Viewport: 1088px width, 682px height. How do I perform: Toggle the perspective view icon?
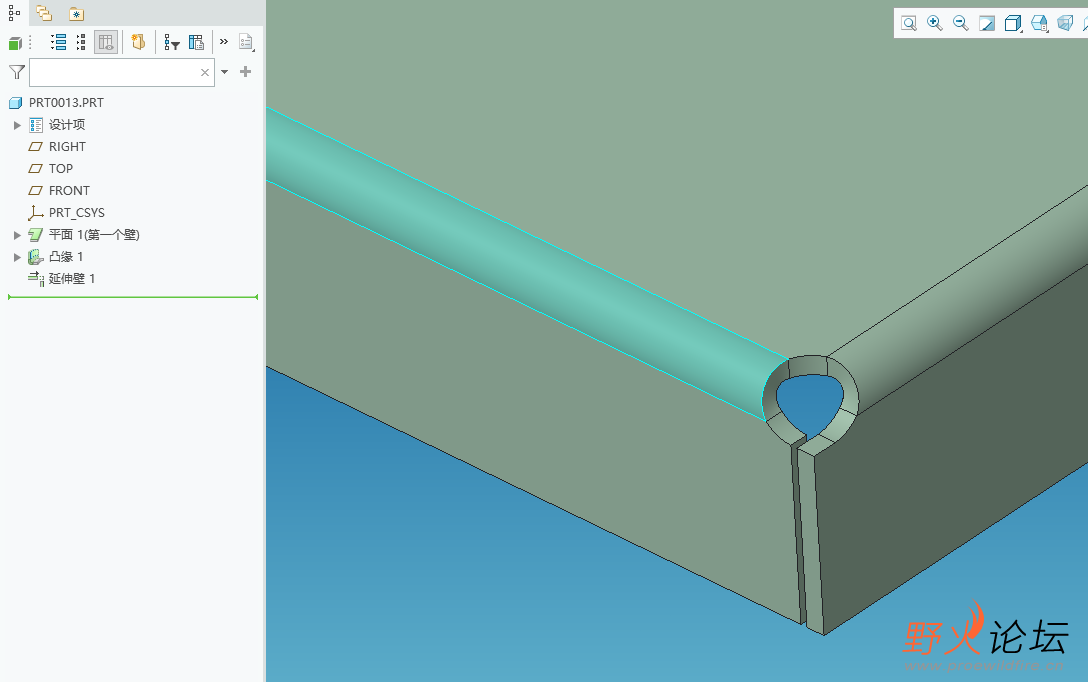1065,24
